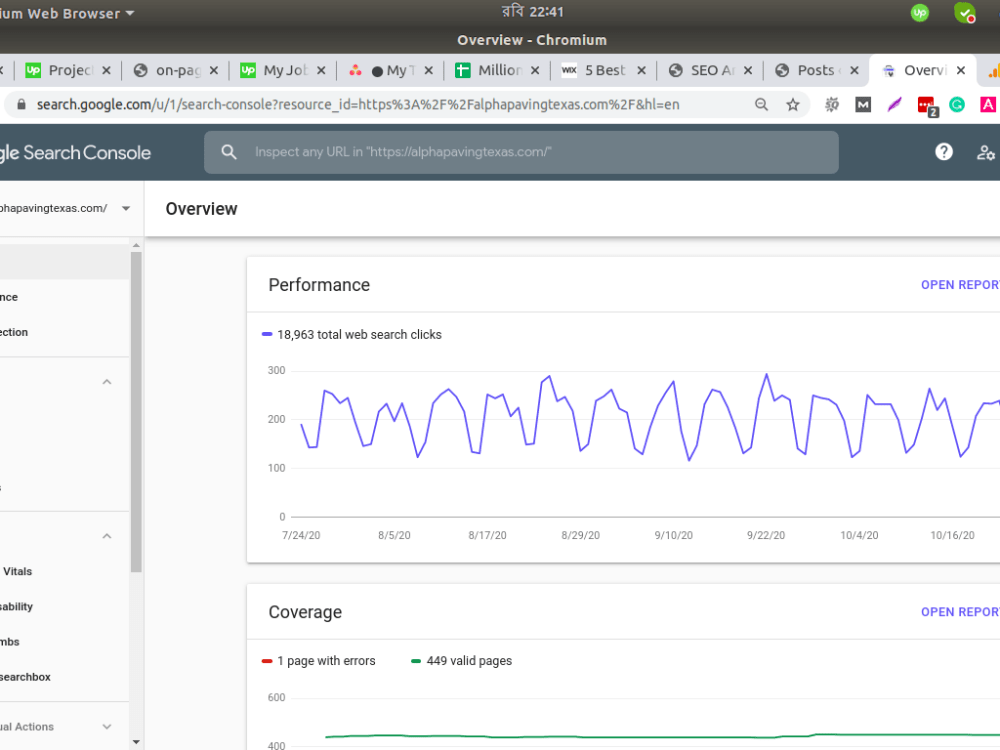This screenshot has height=750, width=1000.
Task: Open the SEO A tab
Action: (702, 70)
